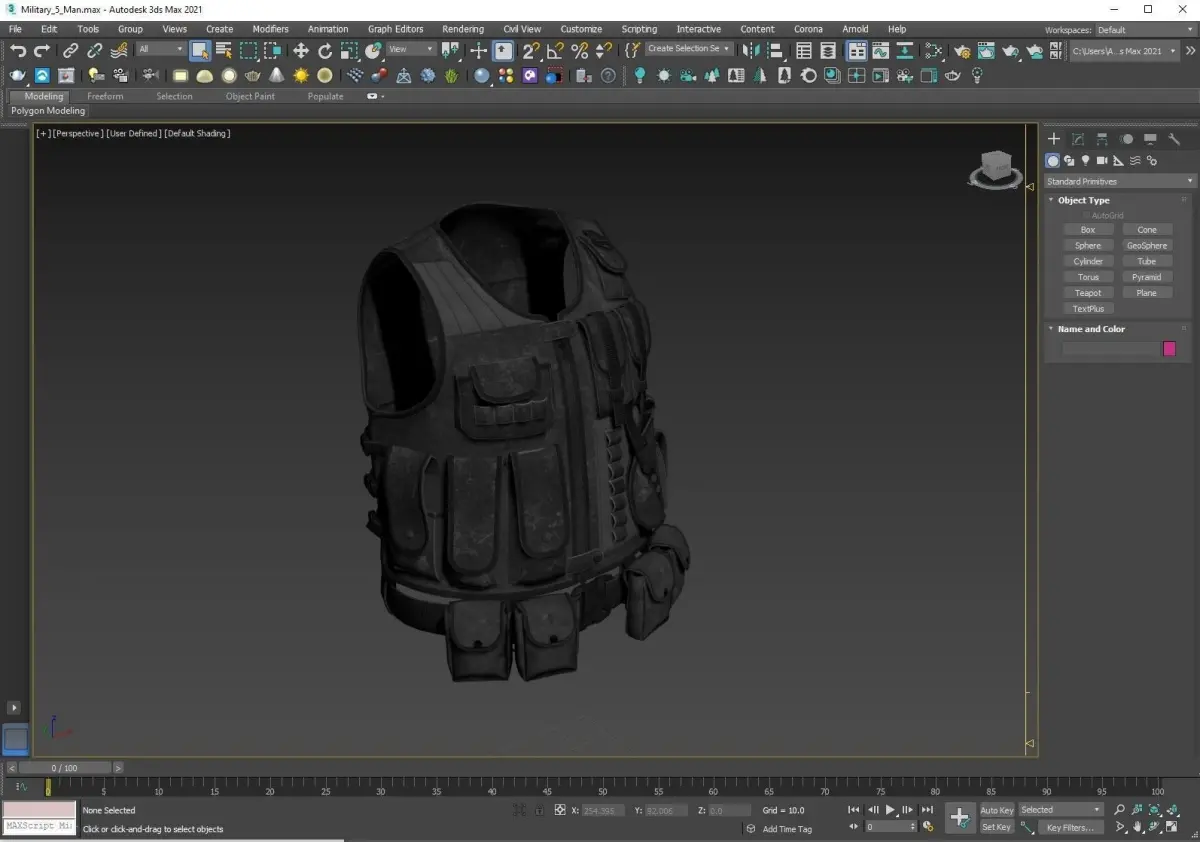Expand the selection filter All dropdown
The height and width of the screenshot is (842, 1200).
pos(160,49)
